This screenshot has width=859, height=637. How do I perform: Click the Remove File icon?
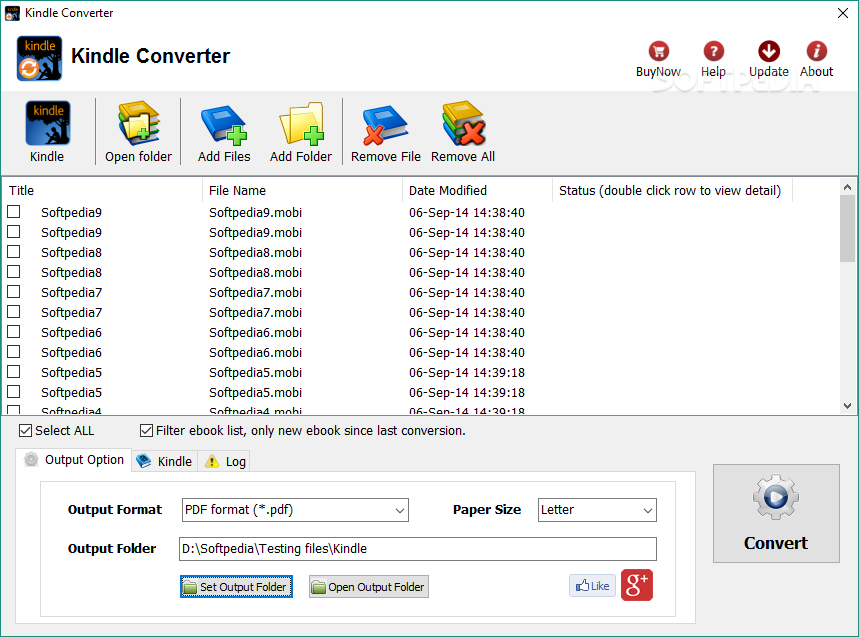385,124
